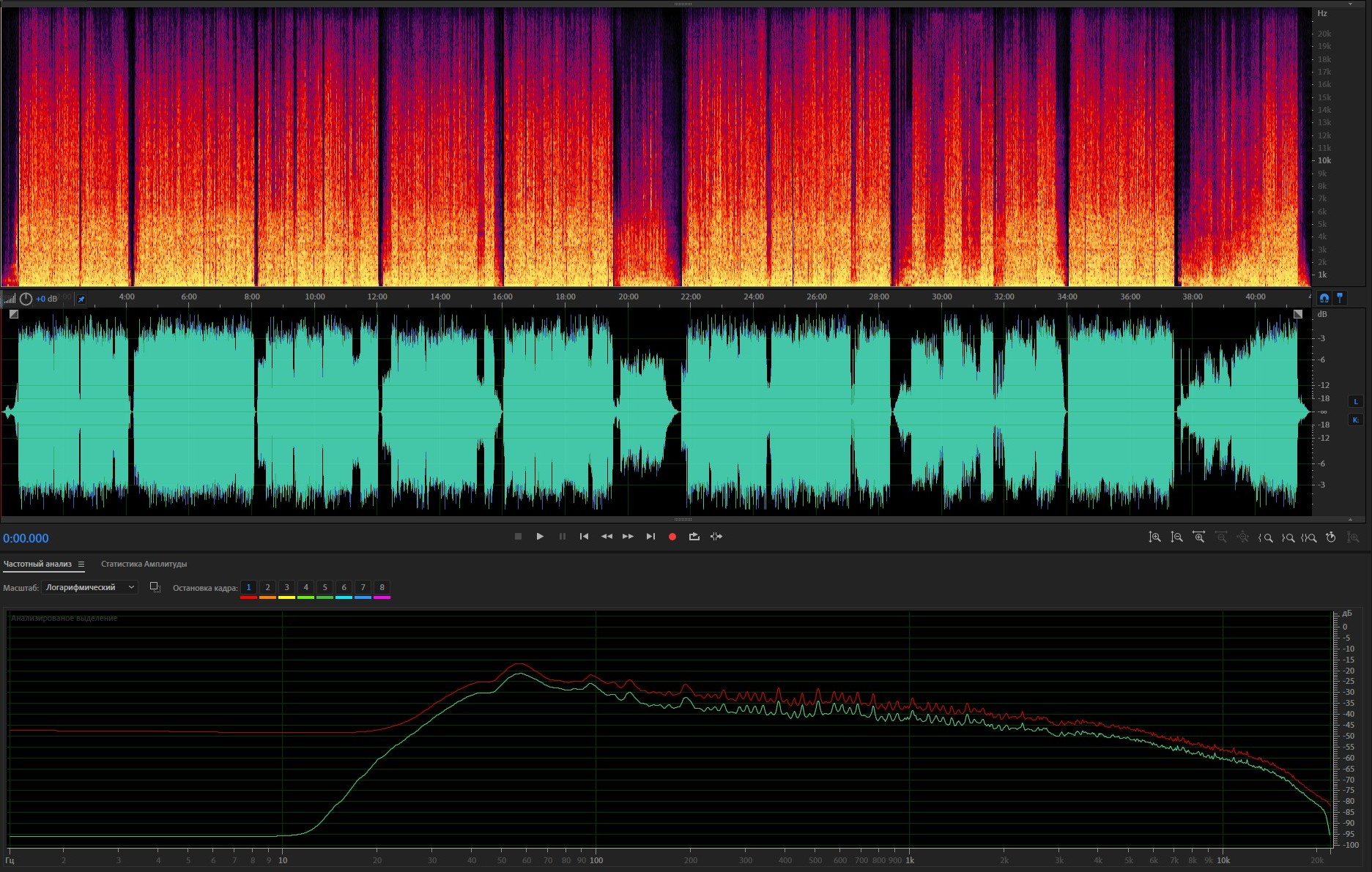Click hold frame button 8
This screenshot has width=1372, height=872.
pos(382,587)
